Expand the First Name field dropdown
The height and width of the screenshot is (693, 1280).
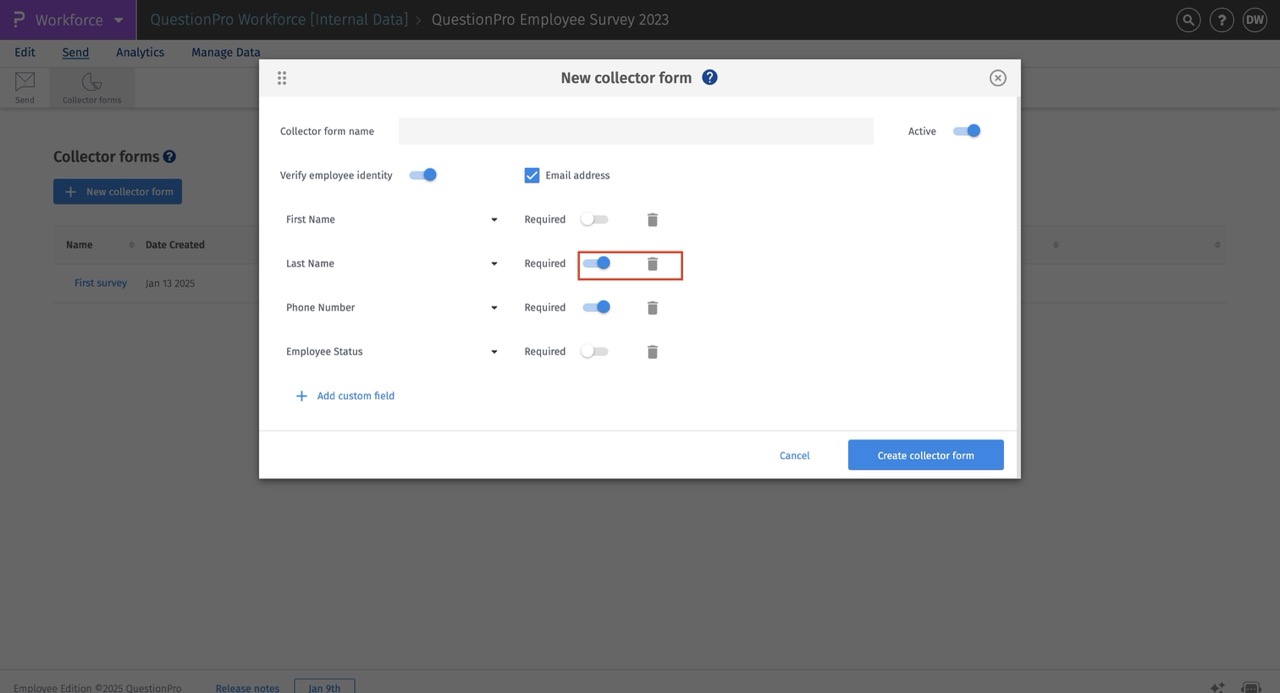pos(493,219)
